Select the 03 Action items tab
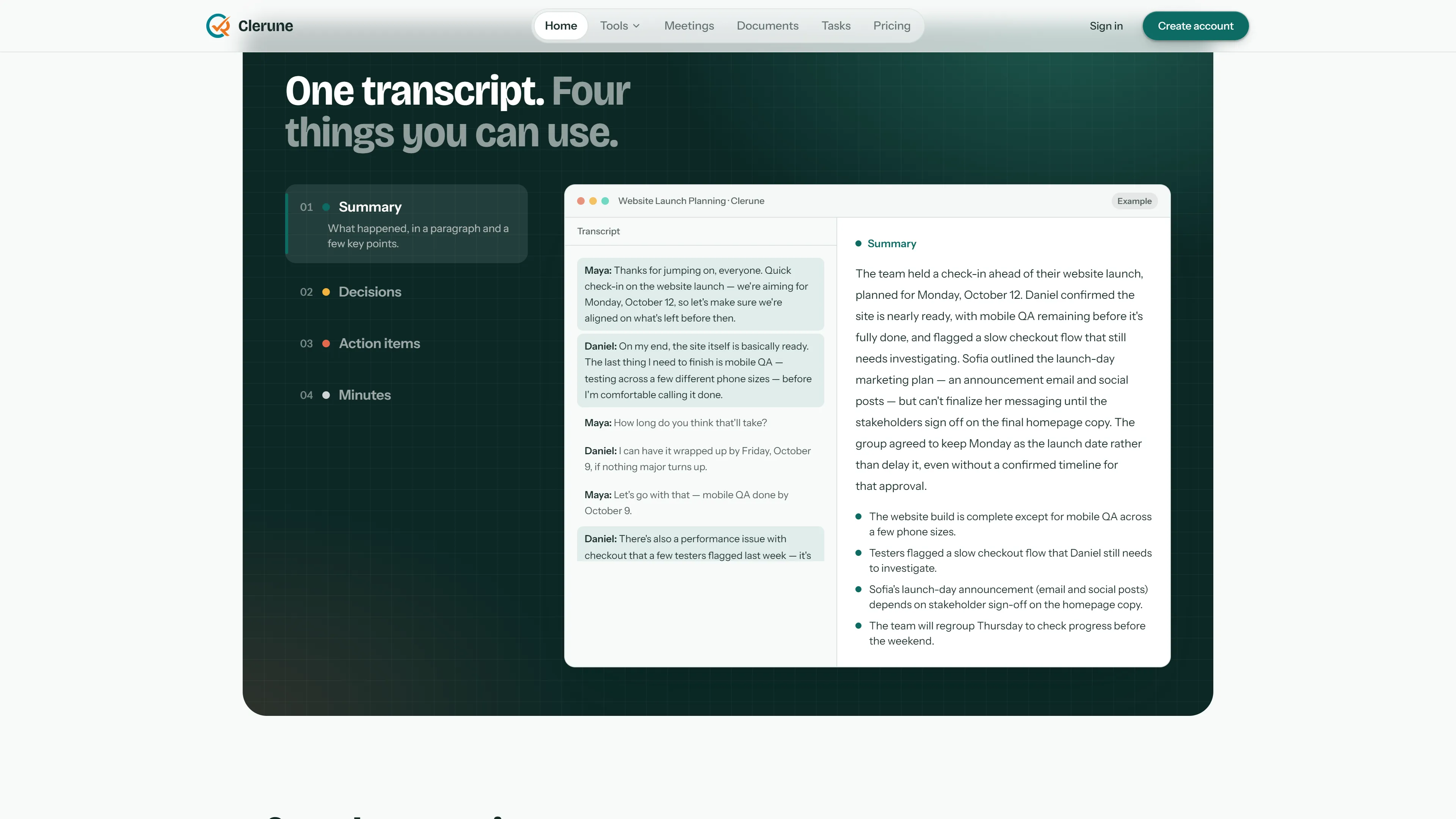The height and width of the screenshot is (819, 1456). 406,343
